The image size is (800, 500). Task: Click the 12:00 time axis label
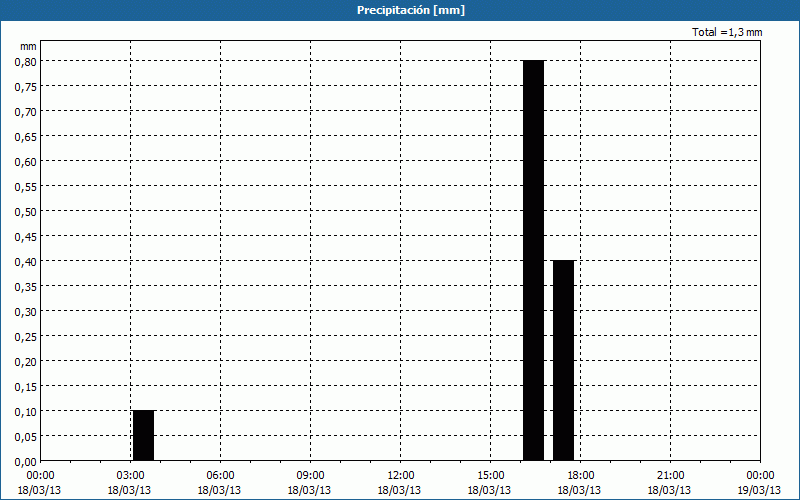tap(401, 476)
